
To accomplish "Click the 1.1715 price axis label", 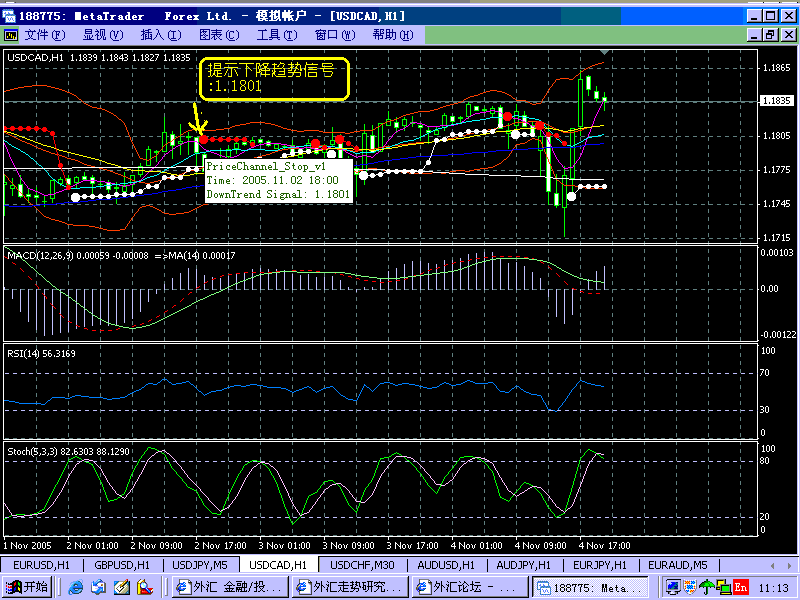I will click(776, 238).
